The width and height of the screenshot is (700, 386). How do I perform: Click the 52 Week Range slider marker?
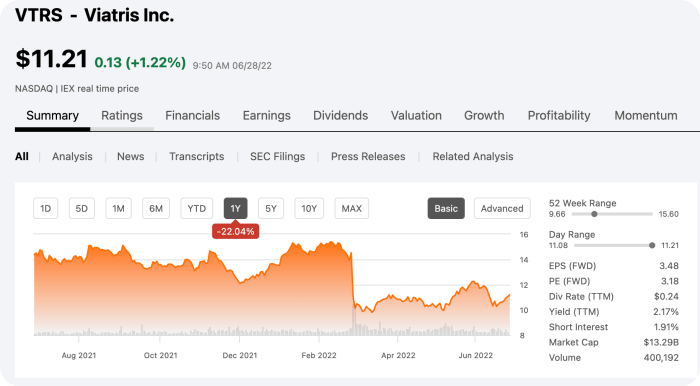(x=594, y=214)
